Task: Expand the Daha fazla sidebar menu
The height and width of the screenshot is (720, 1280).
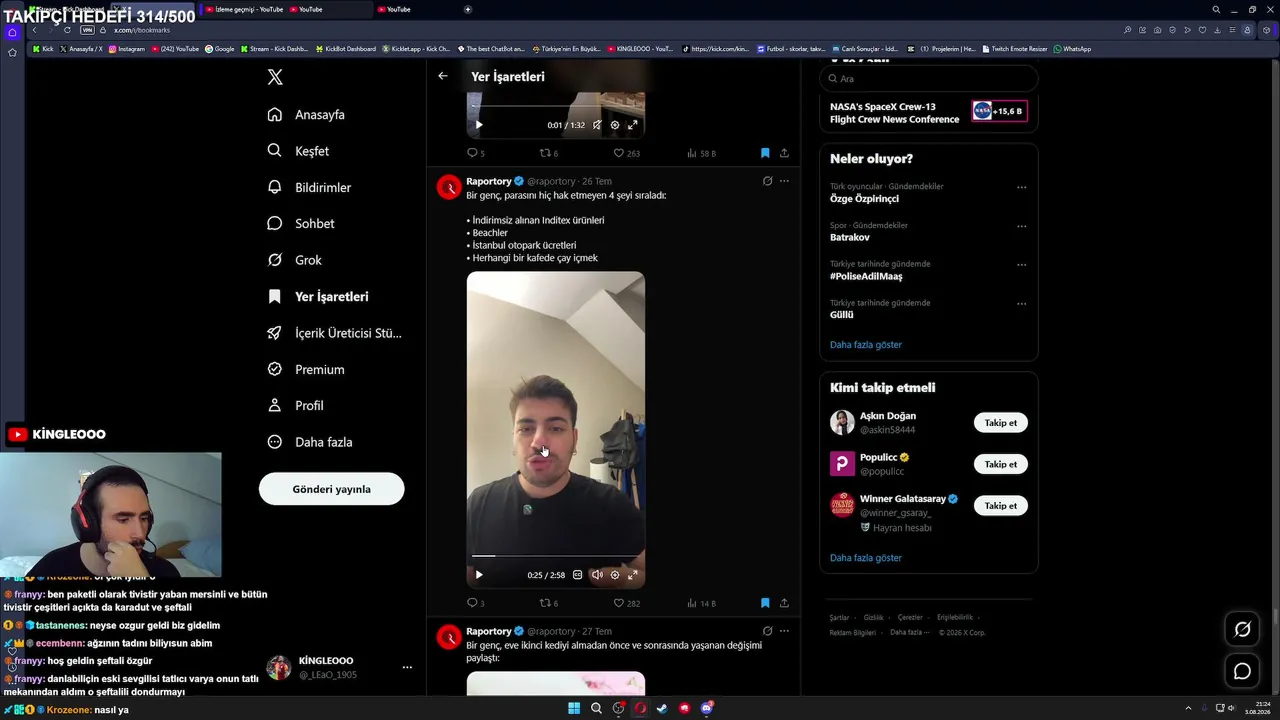Action: click(310, 442)
